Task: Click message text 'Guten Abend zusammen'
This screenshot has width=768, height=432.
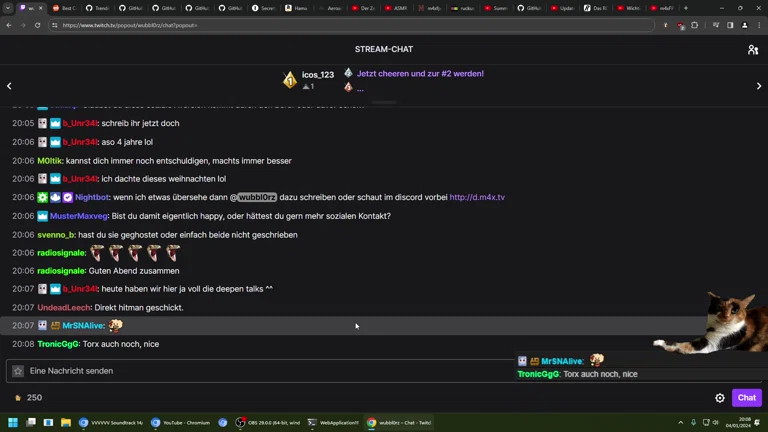Action: pos(134,271)
